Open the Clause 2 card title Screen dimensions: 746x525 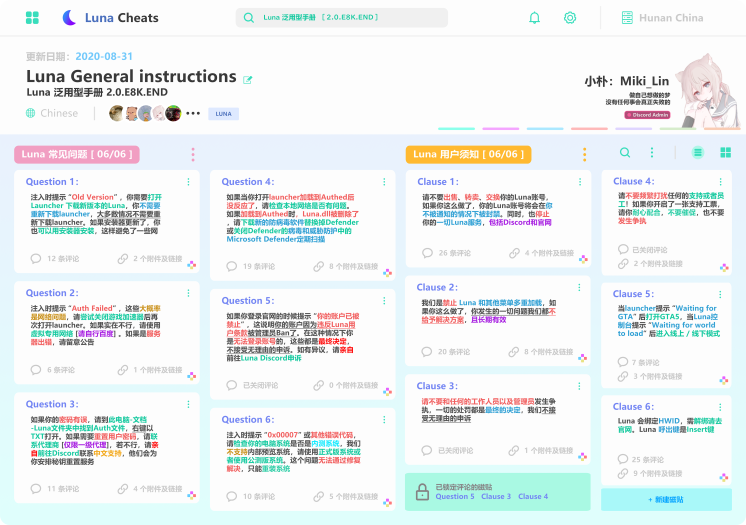click(437, 287)
